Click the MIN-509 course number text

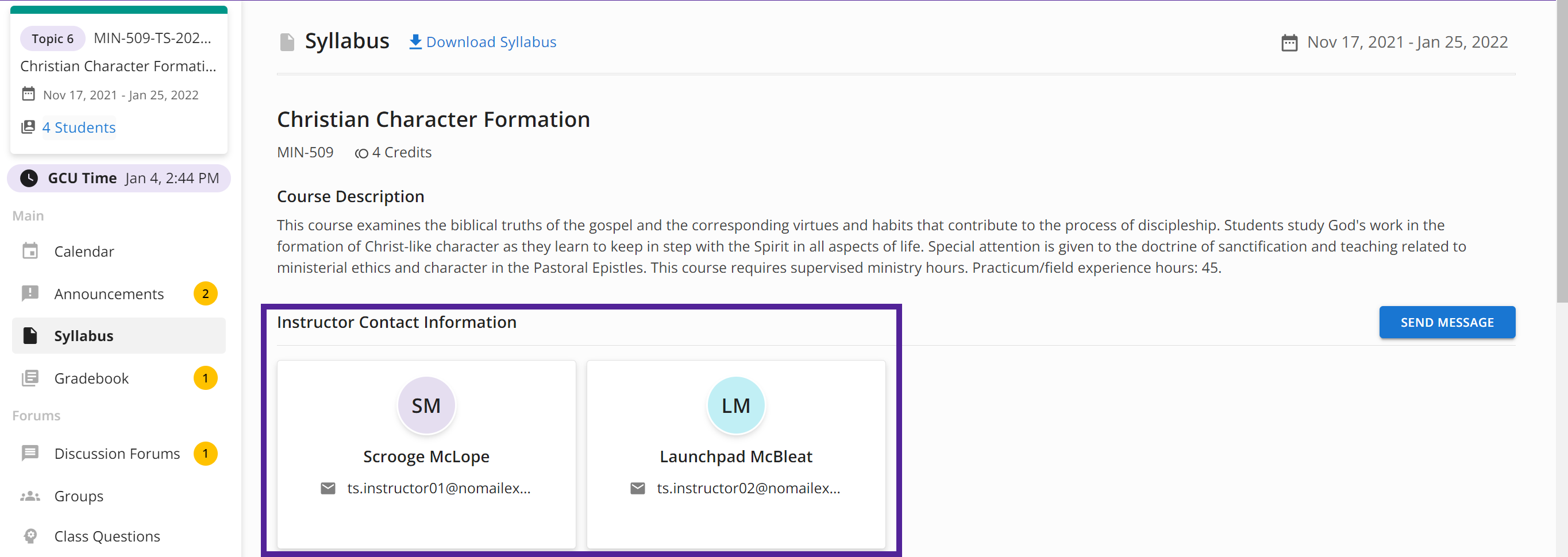click(x=305, y=153)
